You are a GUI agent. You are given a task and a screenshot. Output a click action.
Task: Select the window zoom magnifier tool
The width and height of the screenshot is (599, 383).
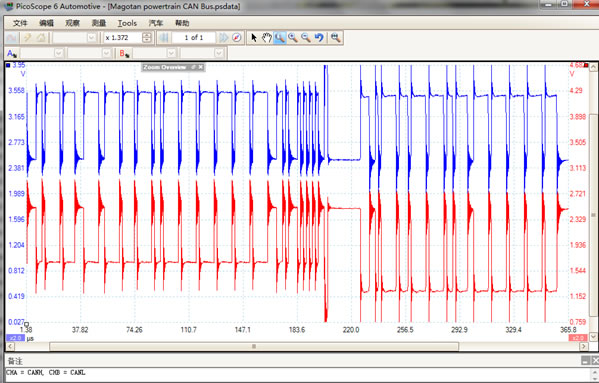280,37
